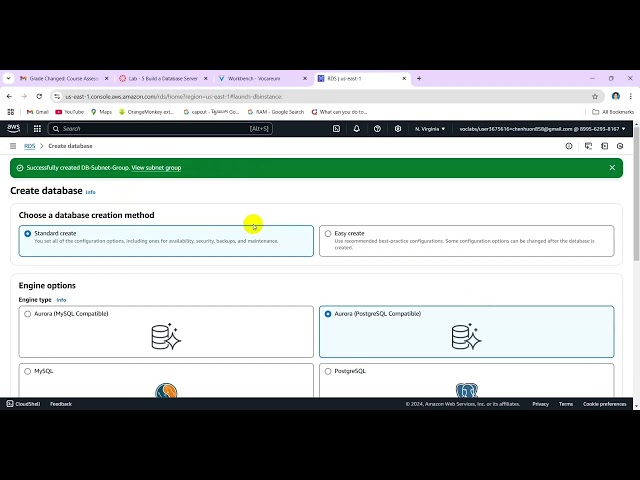Open the Info link beside Engine type
This screenshot has height=480, width=640.
61,300
